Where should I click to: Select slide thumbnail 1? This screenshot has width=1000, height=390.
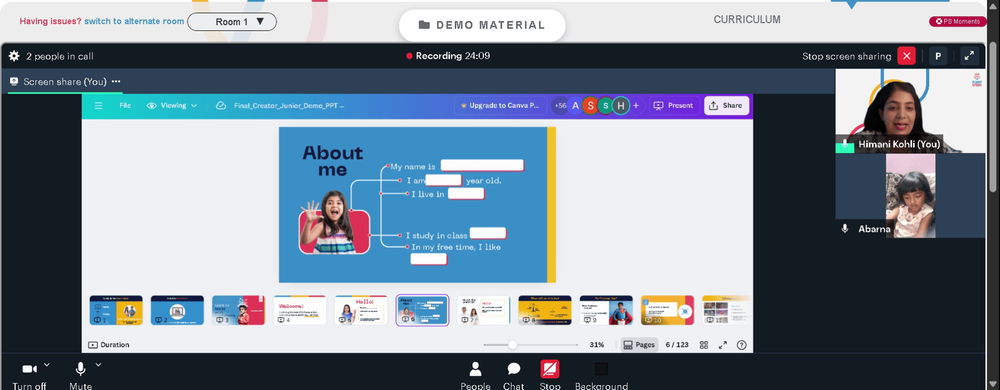116,310
